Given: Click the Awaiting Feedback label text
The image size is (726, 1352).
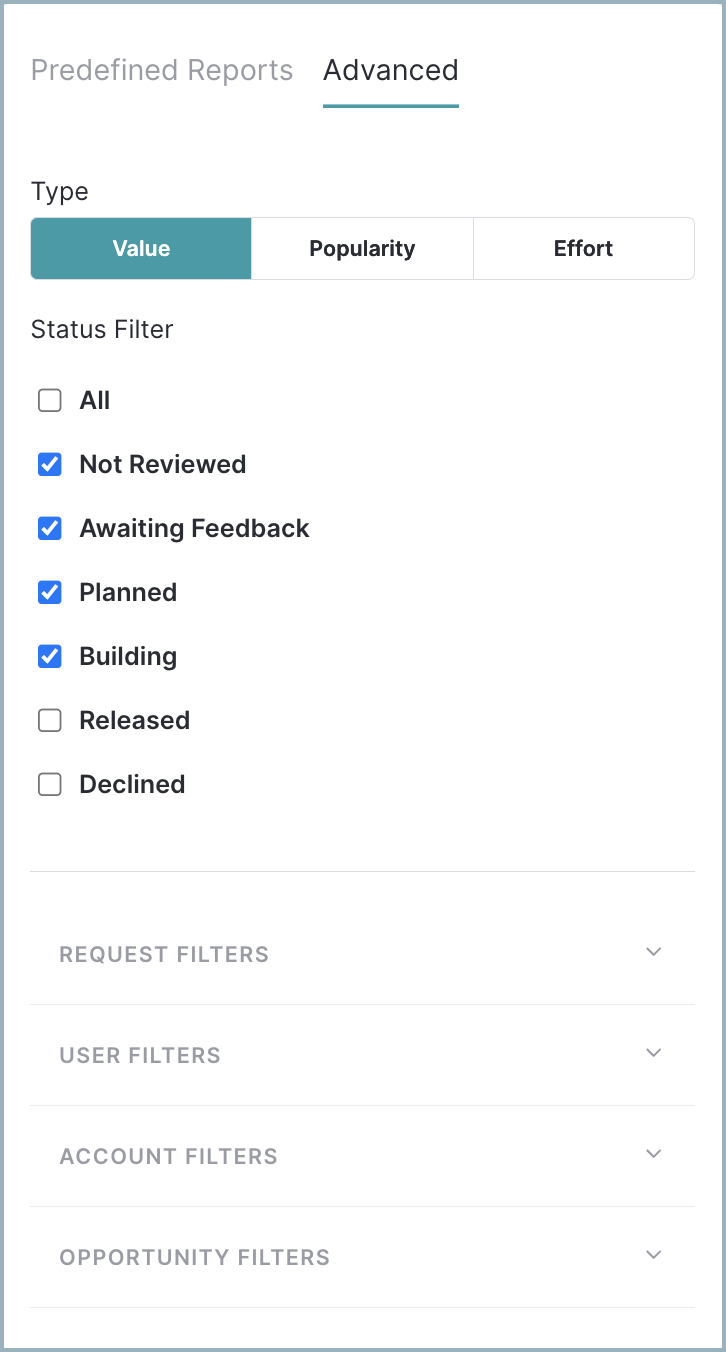Looking at the screenshot, I should (195, 529).
